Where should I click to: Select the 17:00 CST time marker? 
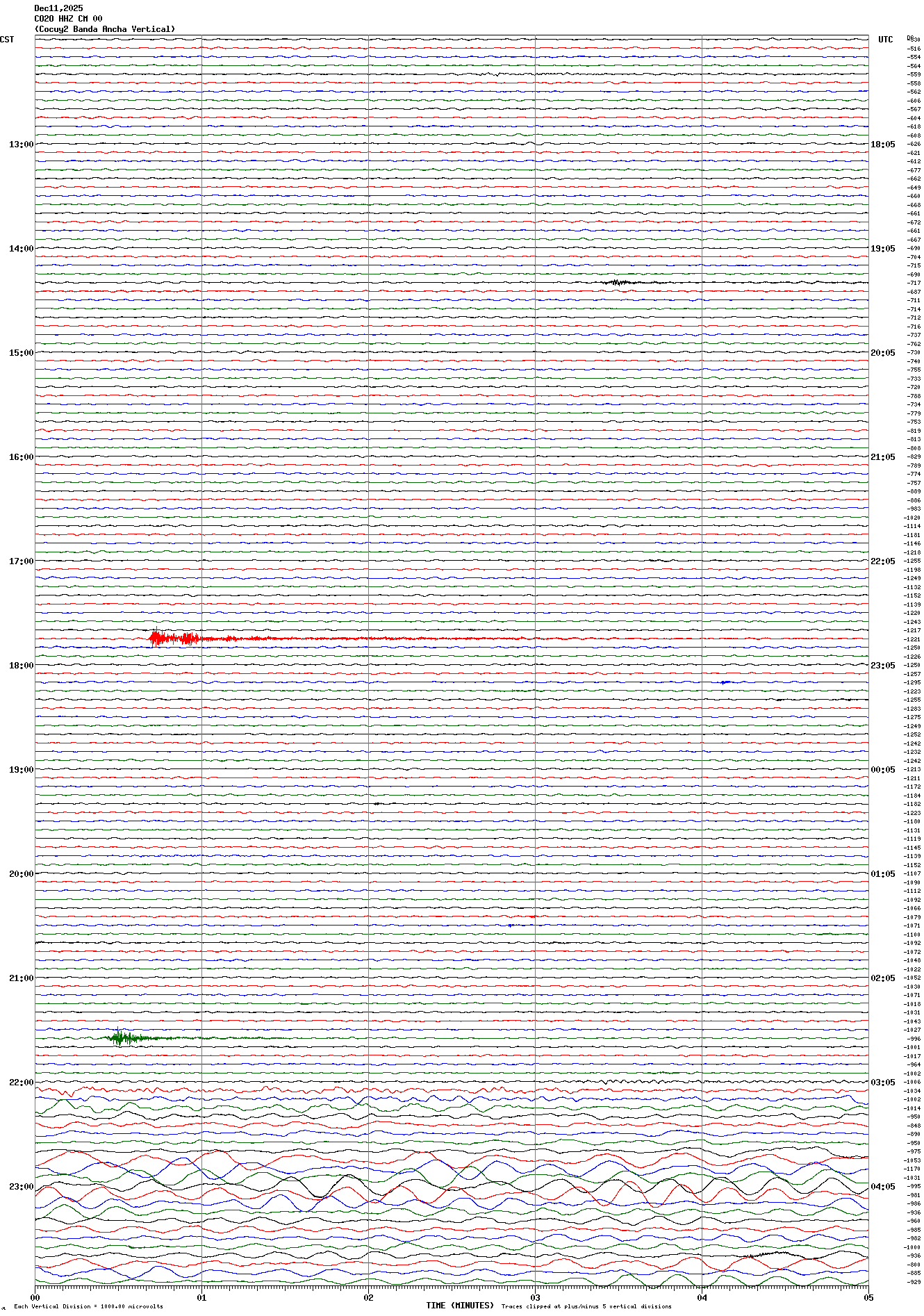(21, 561)
